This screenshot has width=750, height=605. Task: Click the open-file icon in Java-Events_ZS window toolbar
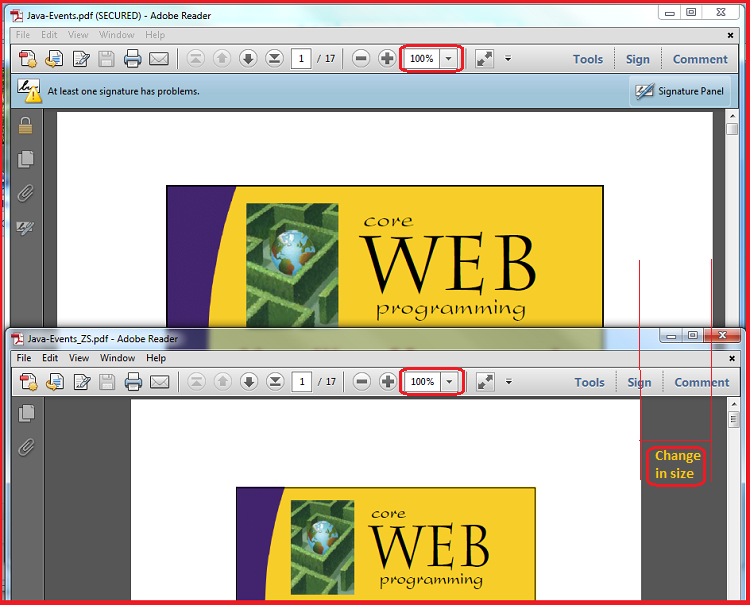[55, 382]
